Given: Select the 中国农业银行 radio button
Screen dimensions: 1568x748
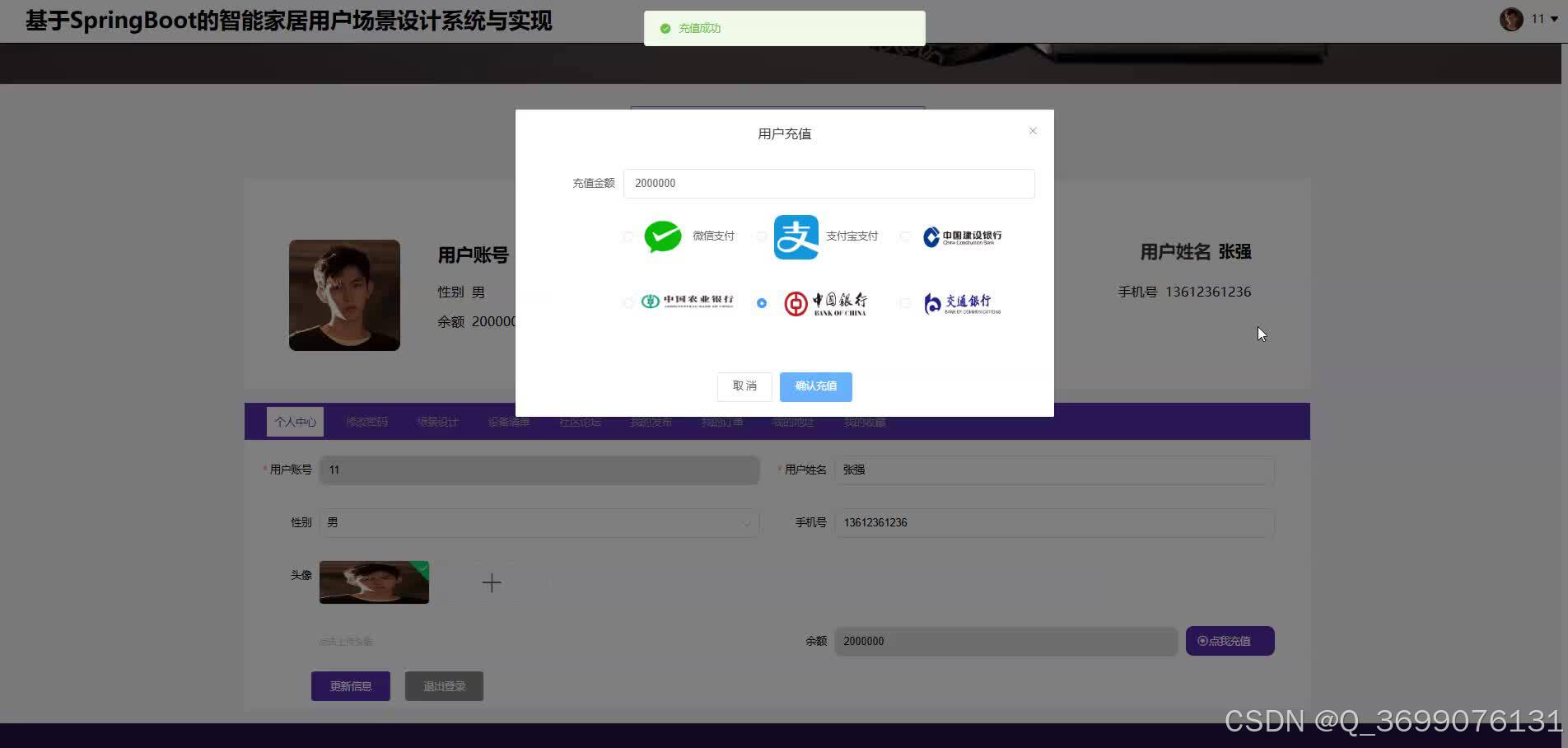Looking at the screenshot, I should 628,303.
